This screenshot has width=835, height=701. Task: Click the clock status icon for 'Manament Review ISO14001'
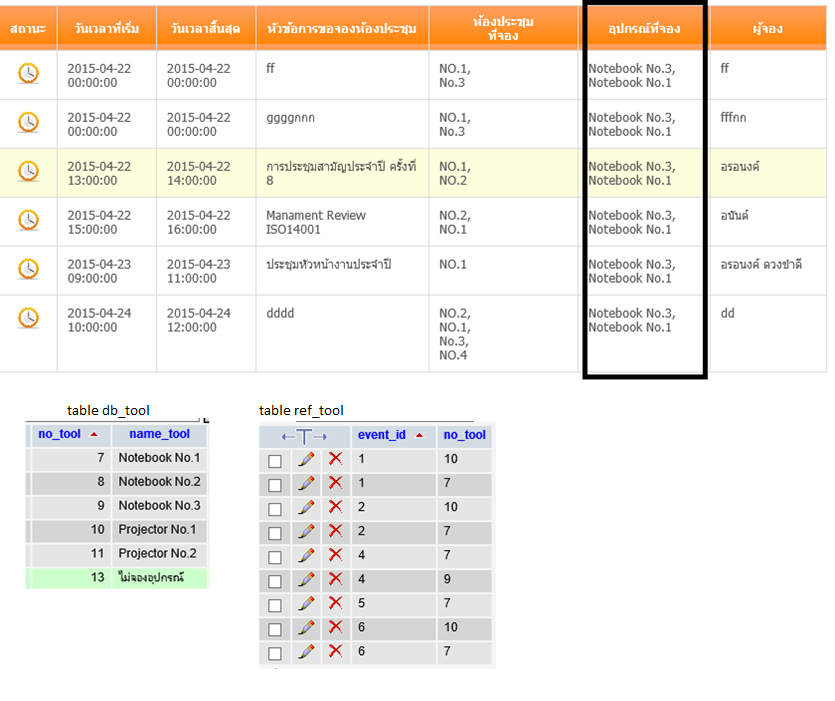(29, 220)
